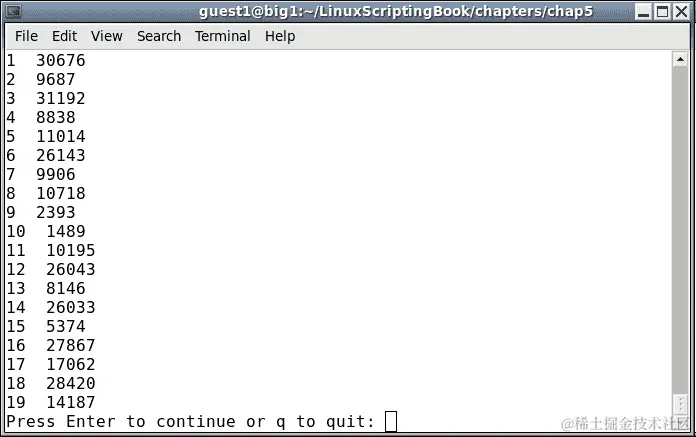Screen dimensions: 696x437
Task: Click the terminal window icon in title bar
Action: point(13,12)
